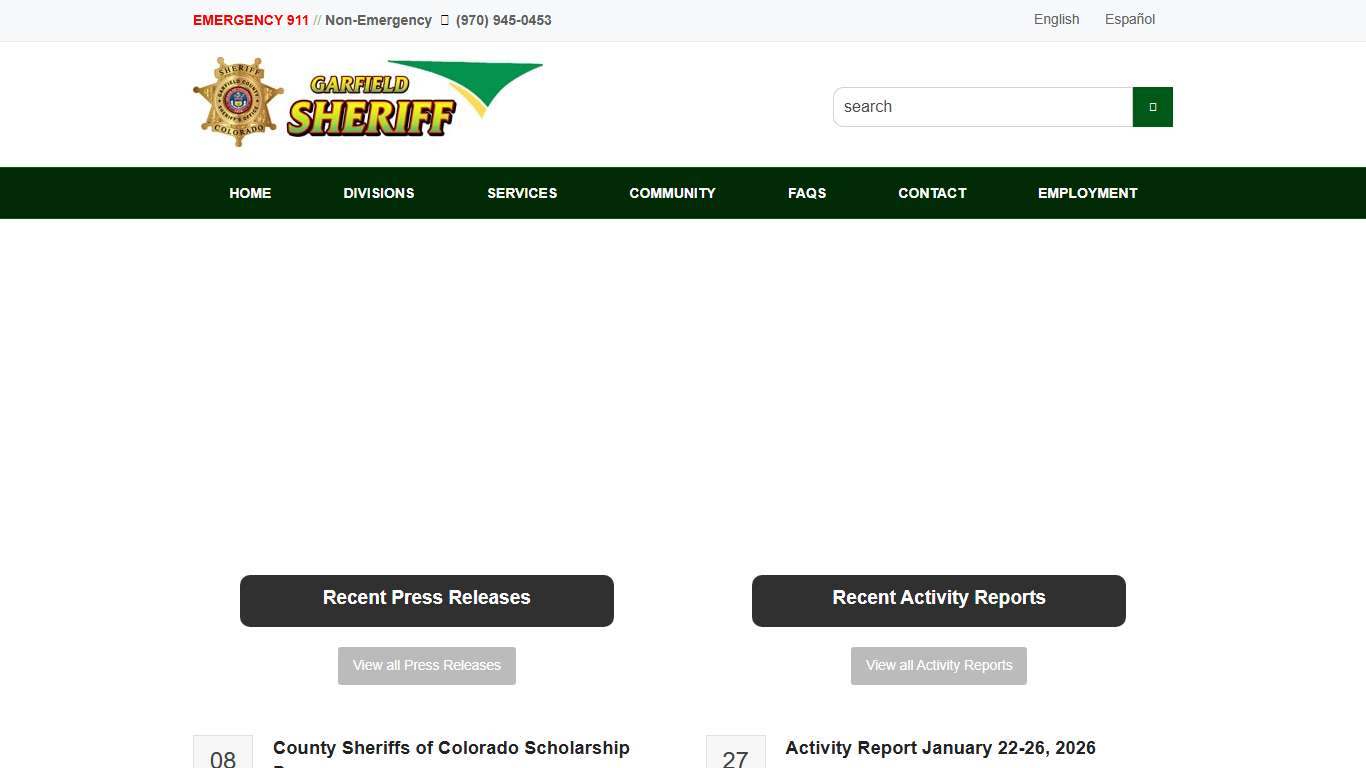Go to the HOME page

(x=250, y=193)
